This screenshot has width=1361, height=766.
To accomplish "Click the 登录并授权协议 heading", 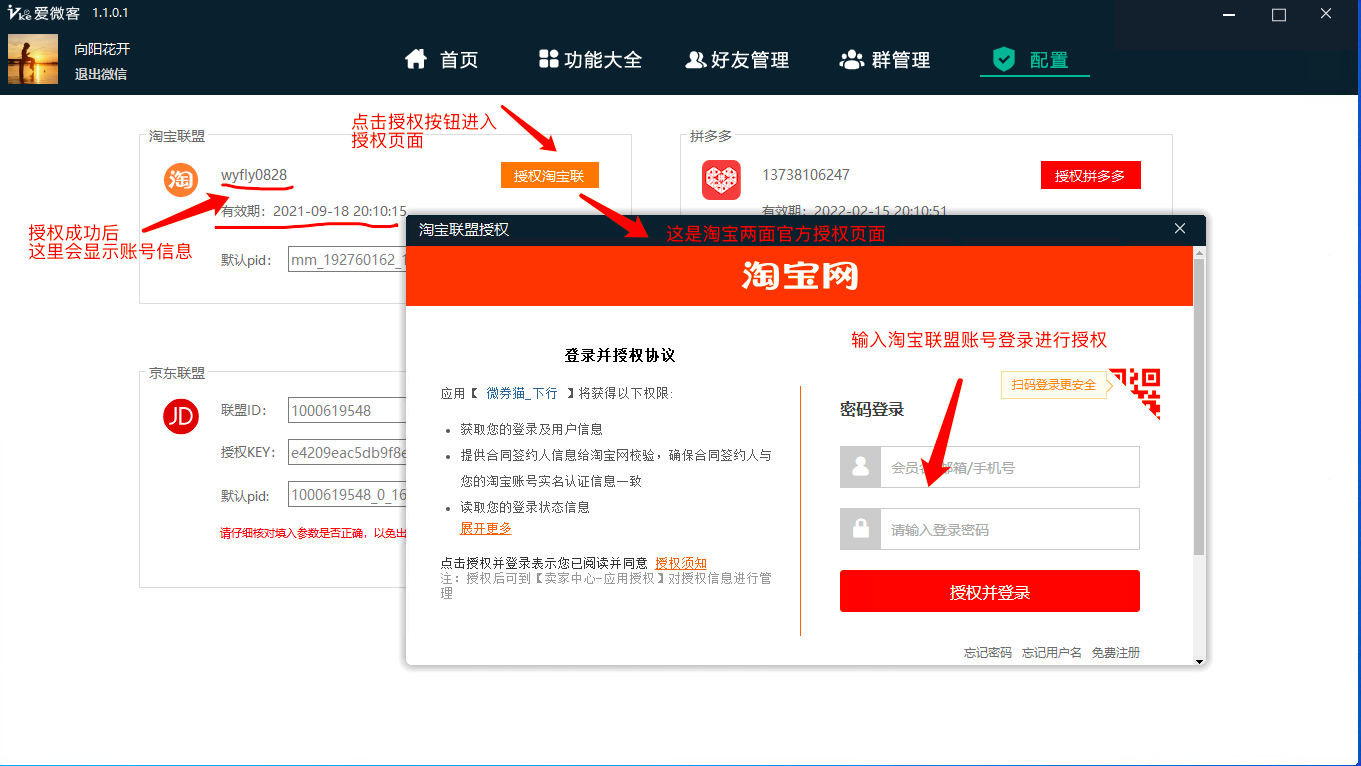I will [x=620, y=355].
